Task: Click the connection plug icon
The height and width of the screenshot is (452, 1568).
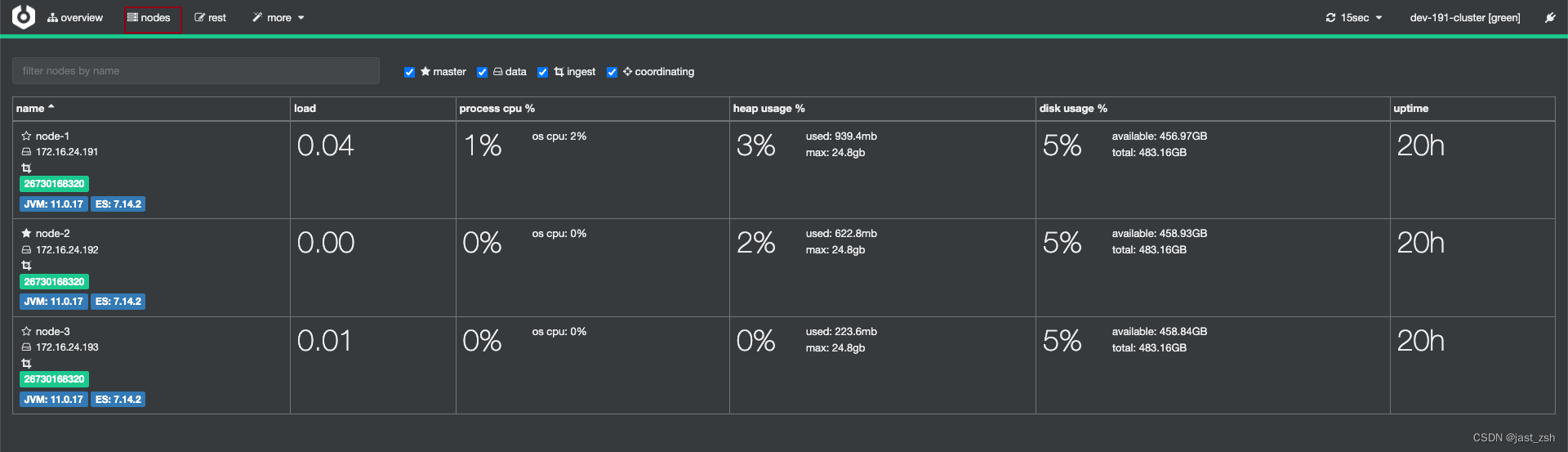Action: tap(1550, 17)
